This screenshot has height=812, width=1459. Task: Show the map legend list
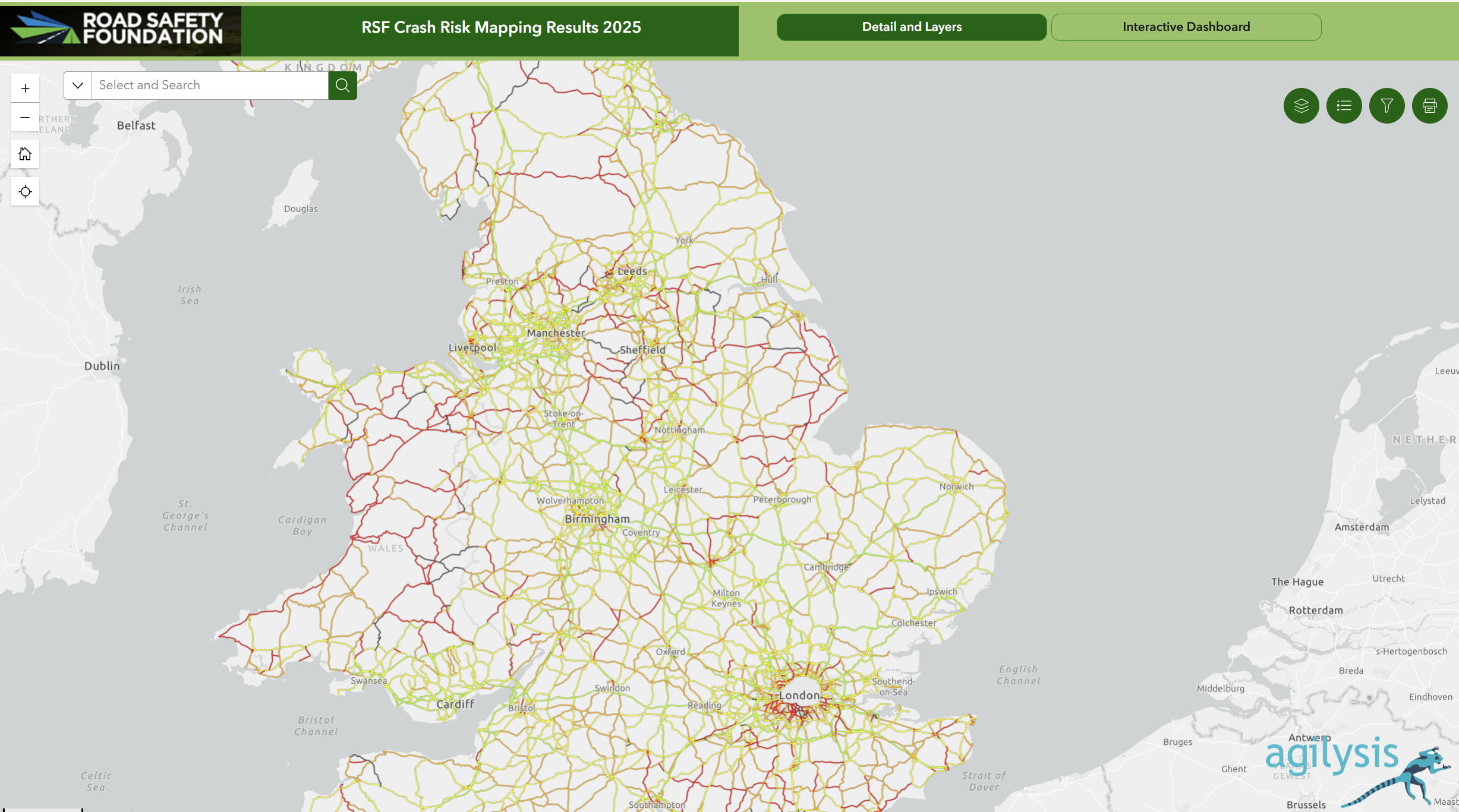[x=1344, y=106]
